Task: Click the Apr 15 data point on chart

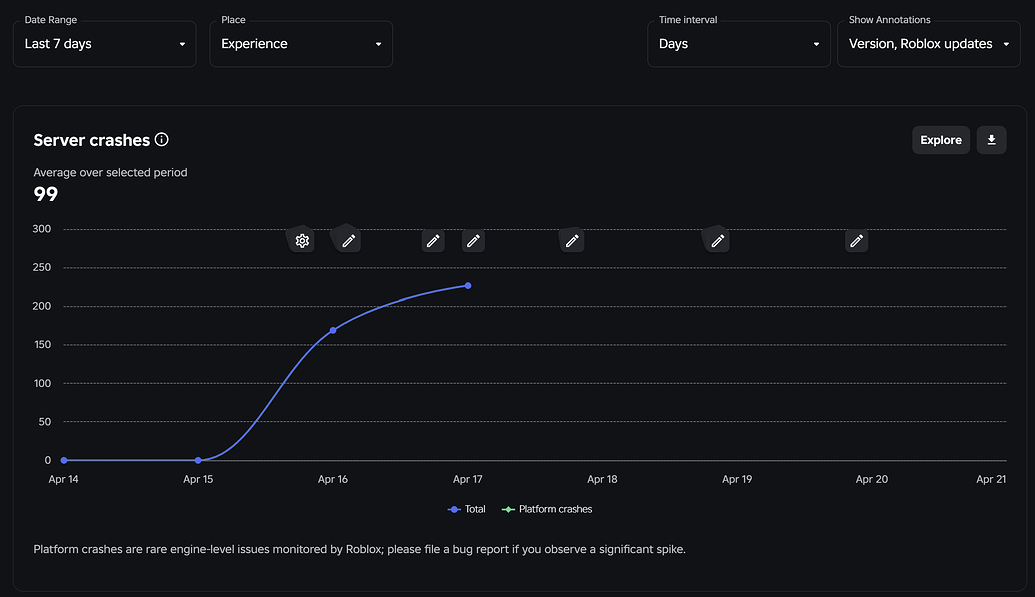Action: pyautogui.click(x=198, y=460)
